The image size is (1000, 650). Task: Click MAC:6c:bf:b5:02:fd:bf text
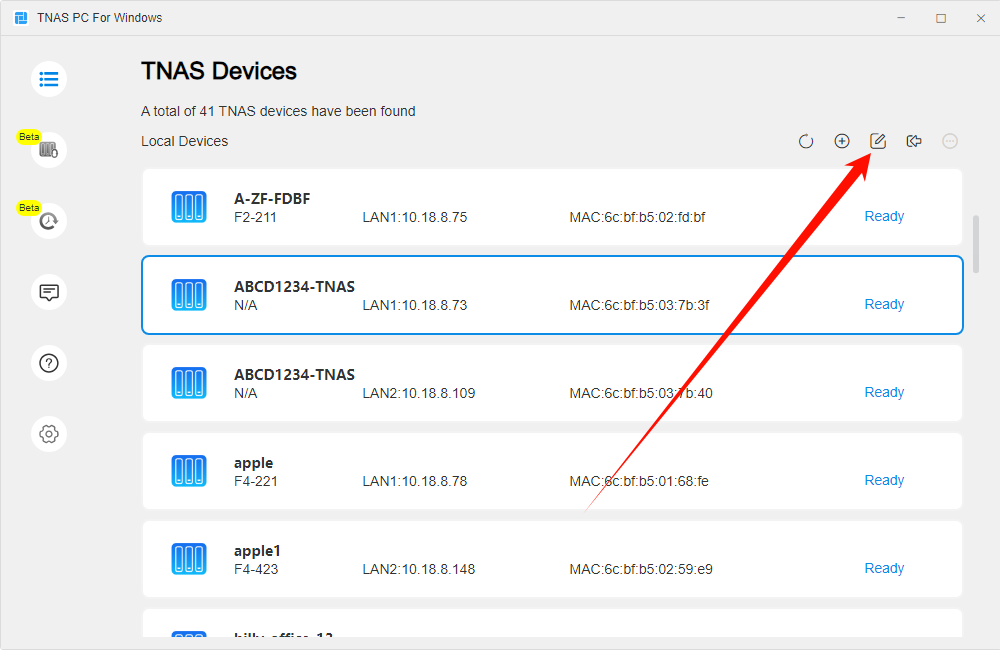tap(638, 217)
